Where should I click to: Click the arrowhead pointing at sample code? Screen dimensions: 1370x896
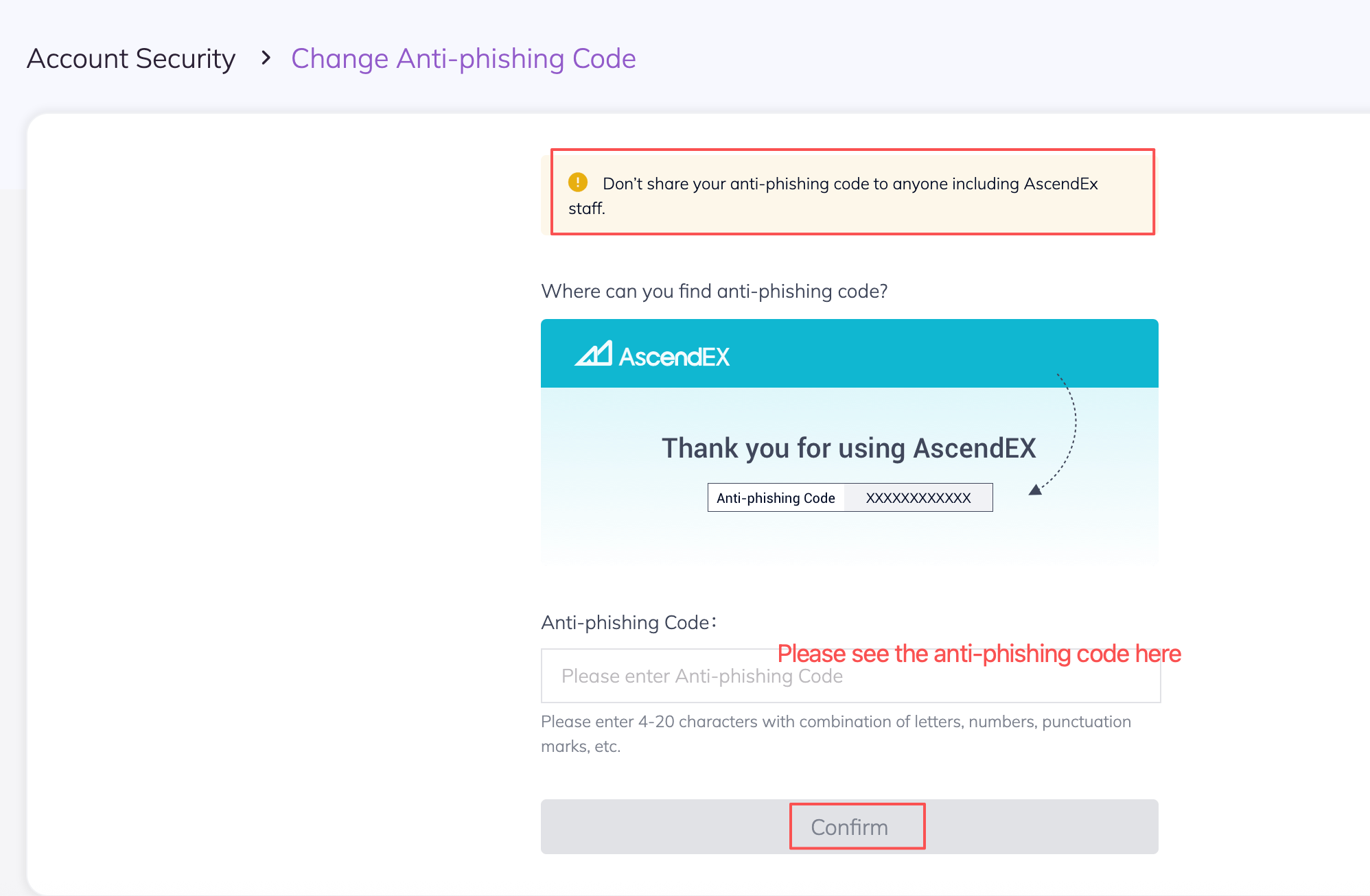click(1036, 489)
